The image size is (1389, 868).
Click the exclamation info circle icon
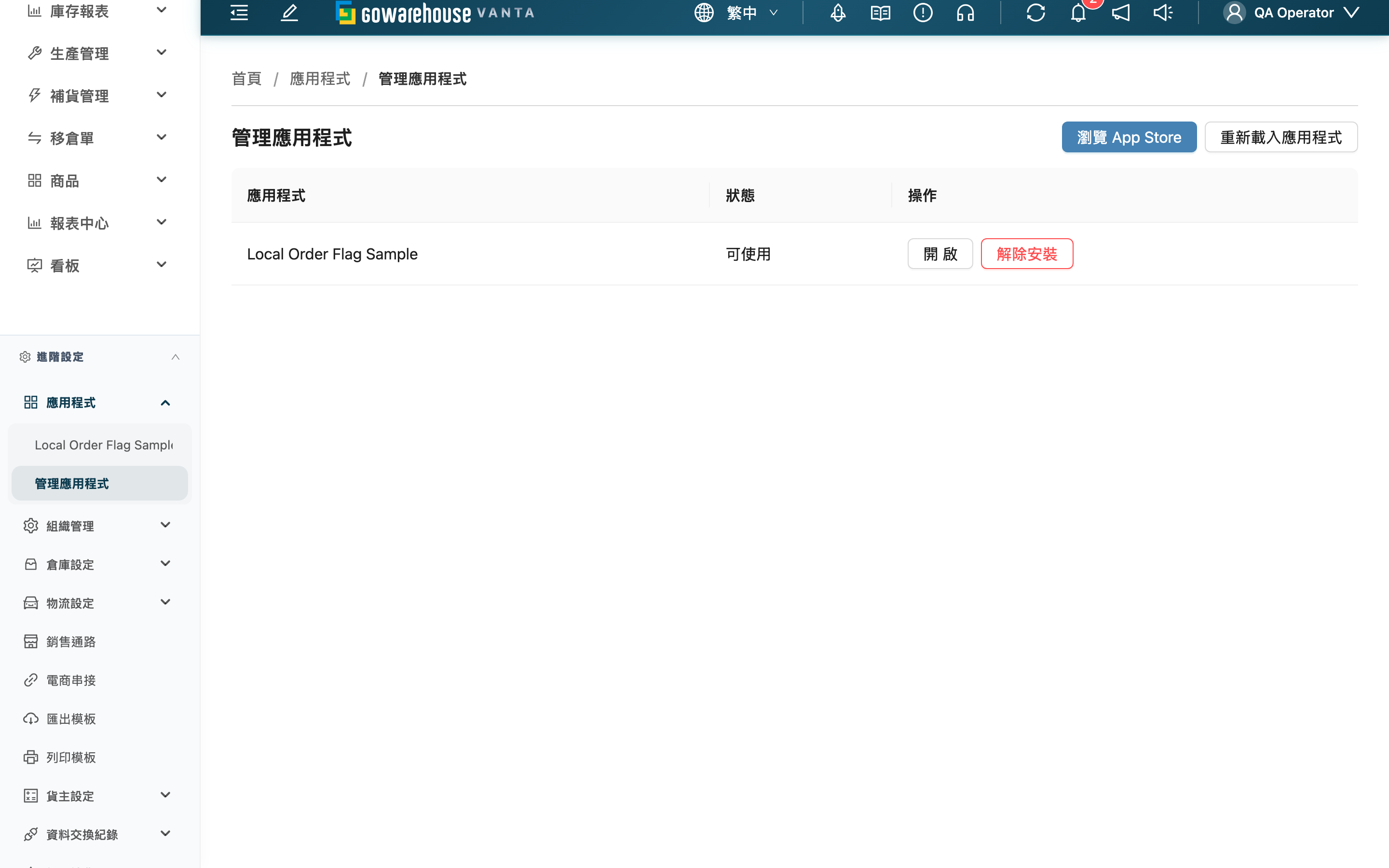(923, 13)
